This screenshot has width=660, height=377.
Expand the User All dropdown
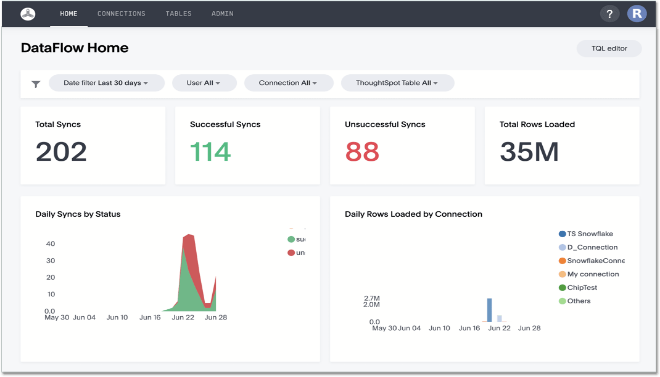pos(204,83)
